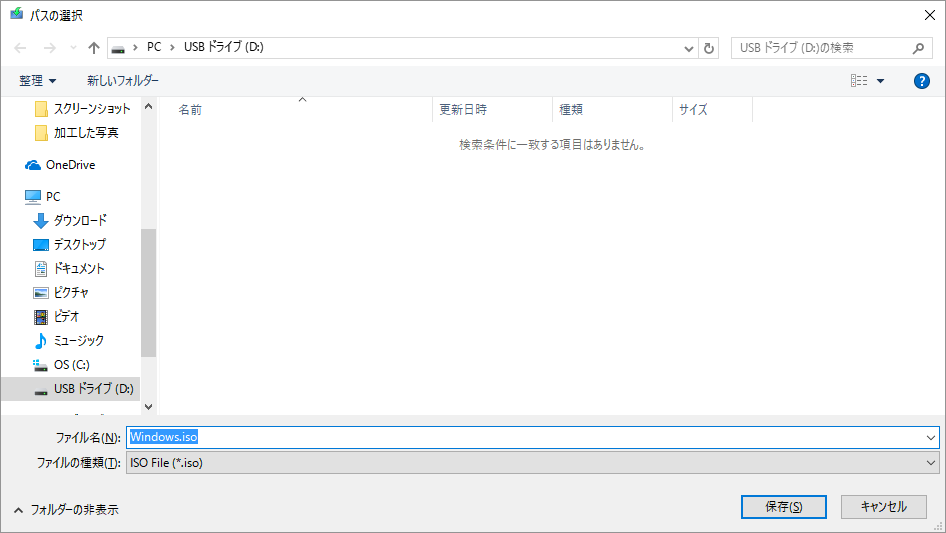Sort by the 更新日時 column header
946x533 pixels.
click(x=492, y=110)
